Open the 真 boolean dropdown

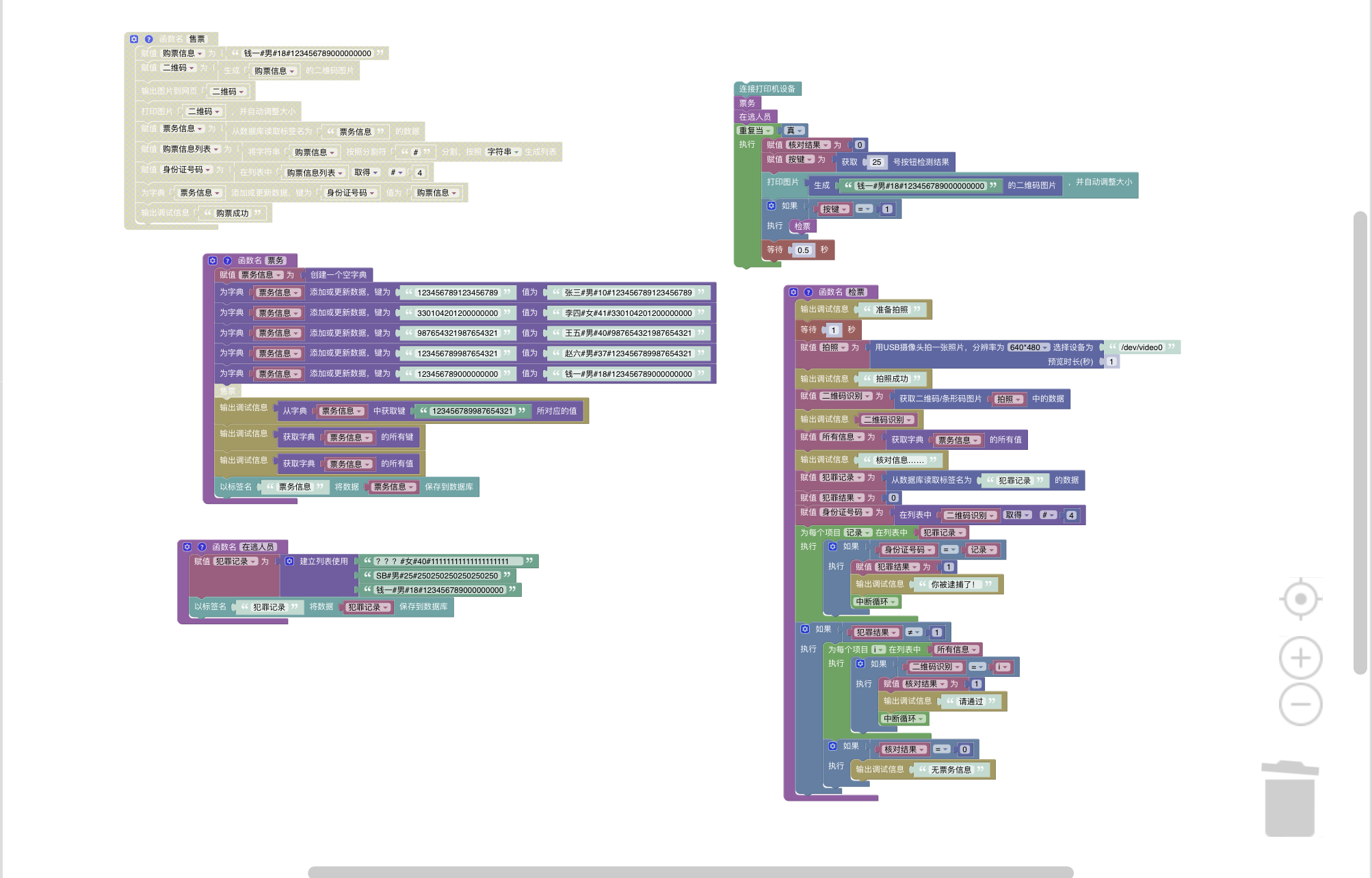coord(794,131)
